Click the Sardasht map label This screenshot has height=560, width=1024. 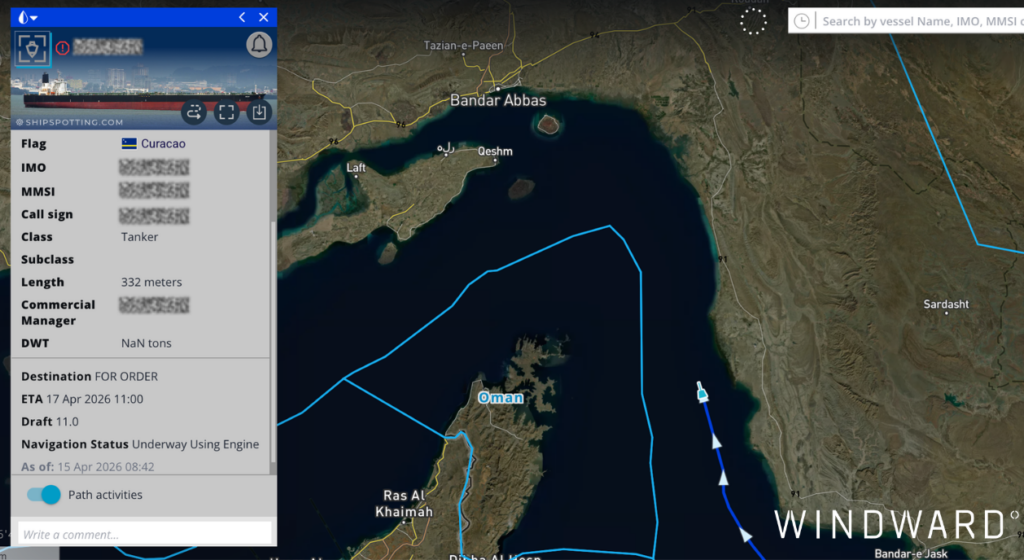click(x=946, y=304)
